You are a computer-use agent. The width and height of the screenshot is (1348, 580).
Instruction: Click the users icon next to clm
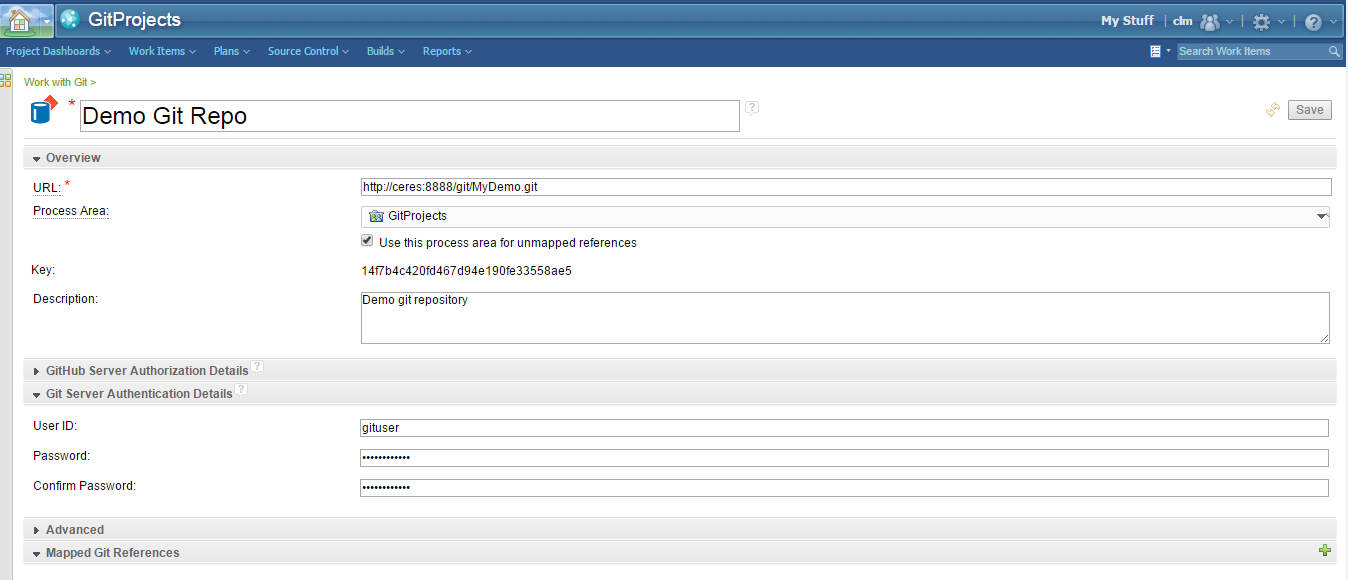(1210, 21)
